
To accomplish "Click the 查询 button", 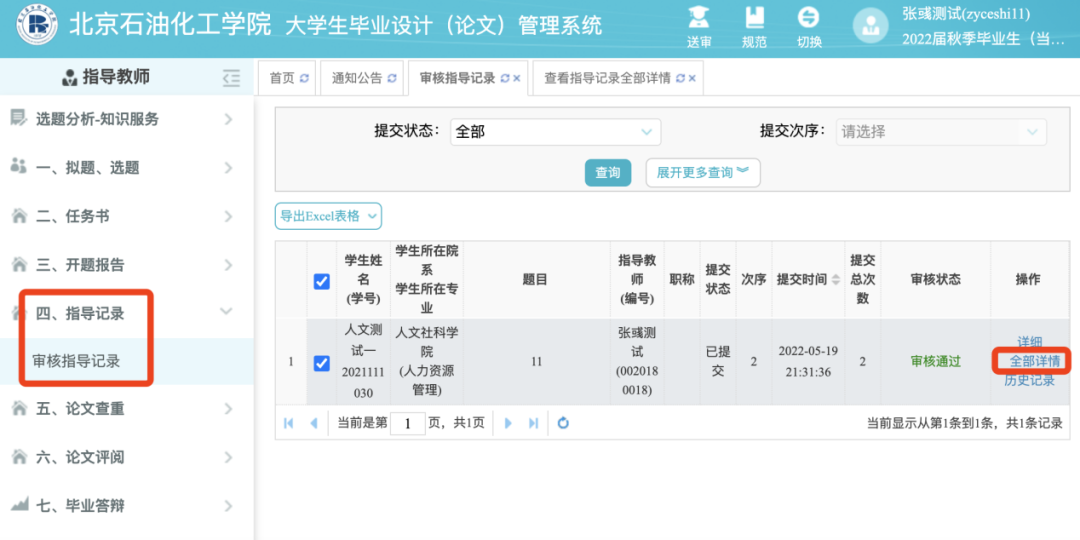I will pos(607,173).
